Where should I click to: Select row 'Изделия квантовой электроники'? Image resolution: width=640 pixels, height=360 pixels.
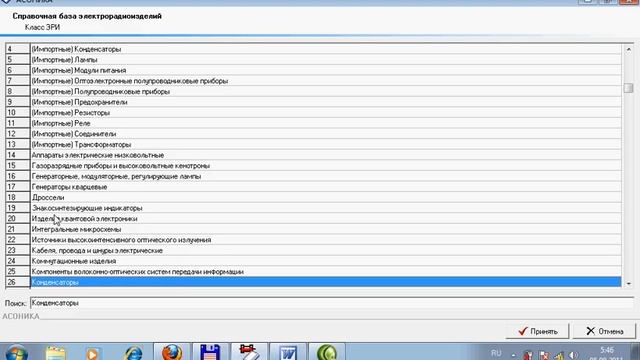326,219
